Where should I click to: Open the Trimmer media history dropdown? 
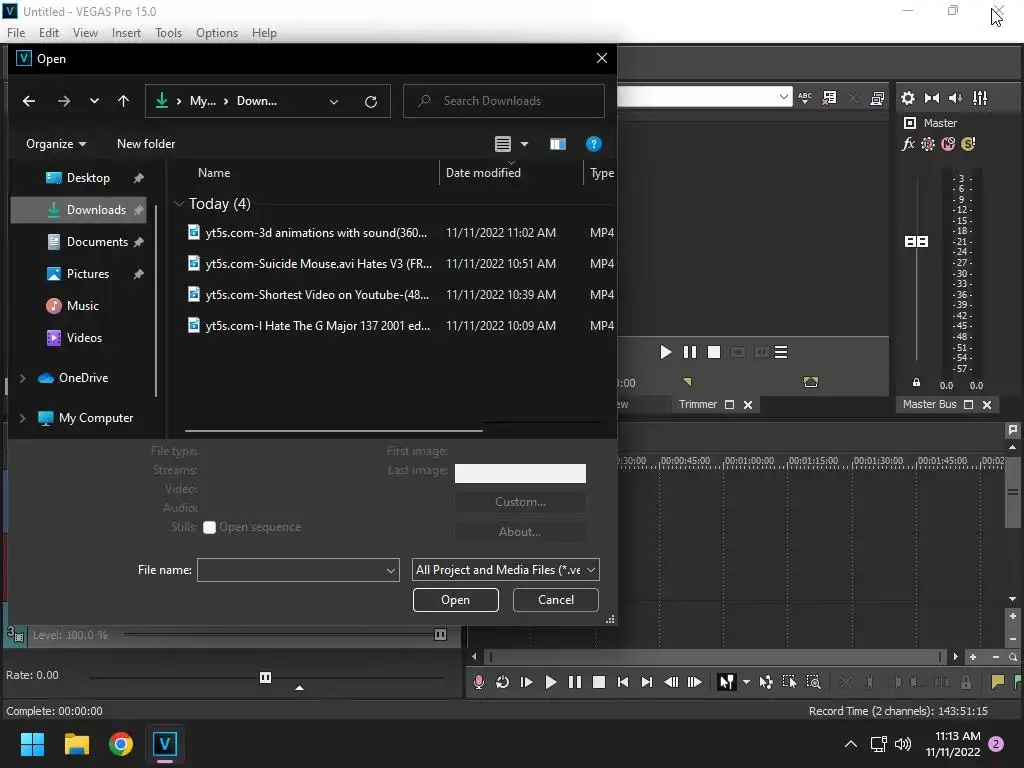click(784, 97)
